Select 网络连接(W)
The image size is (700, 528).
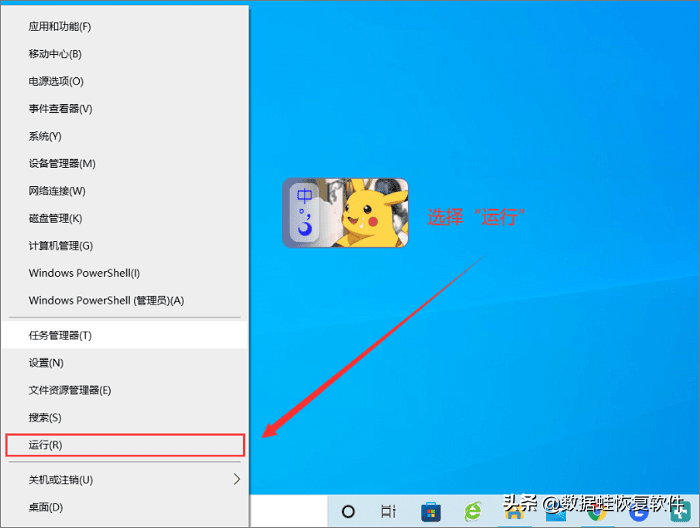pyautogui.click(x=125, y=191)
